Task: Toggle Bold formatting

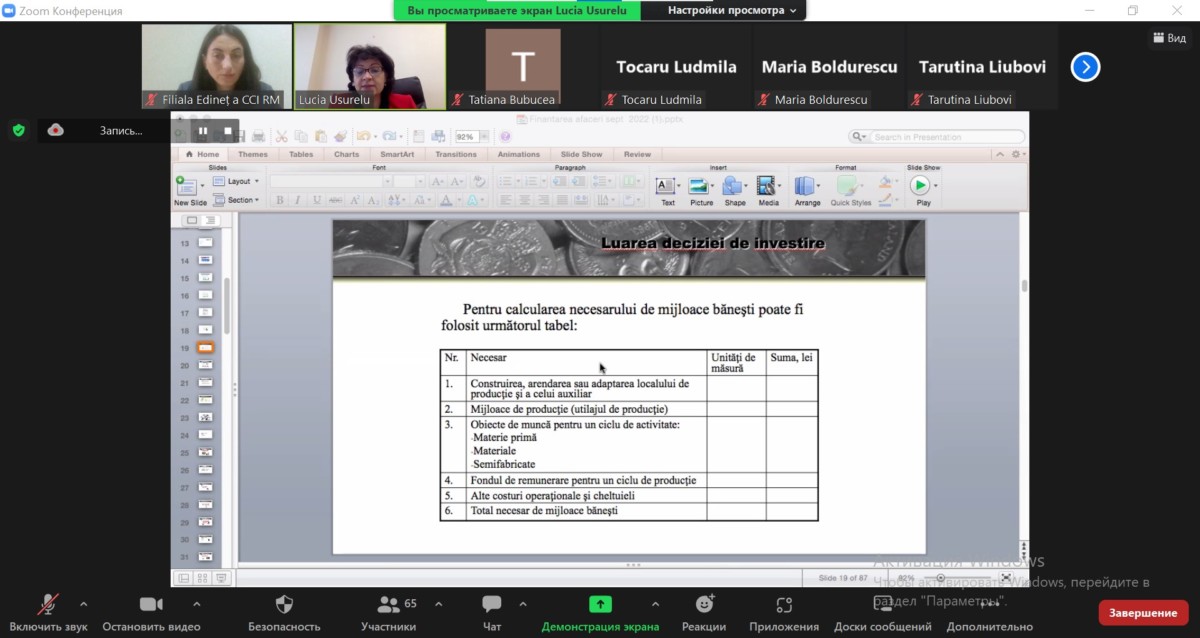Action: click(281, 200)
